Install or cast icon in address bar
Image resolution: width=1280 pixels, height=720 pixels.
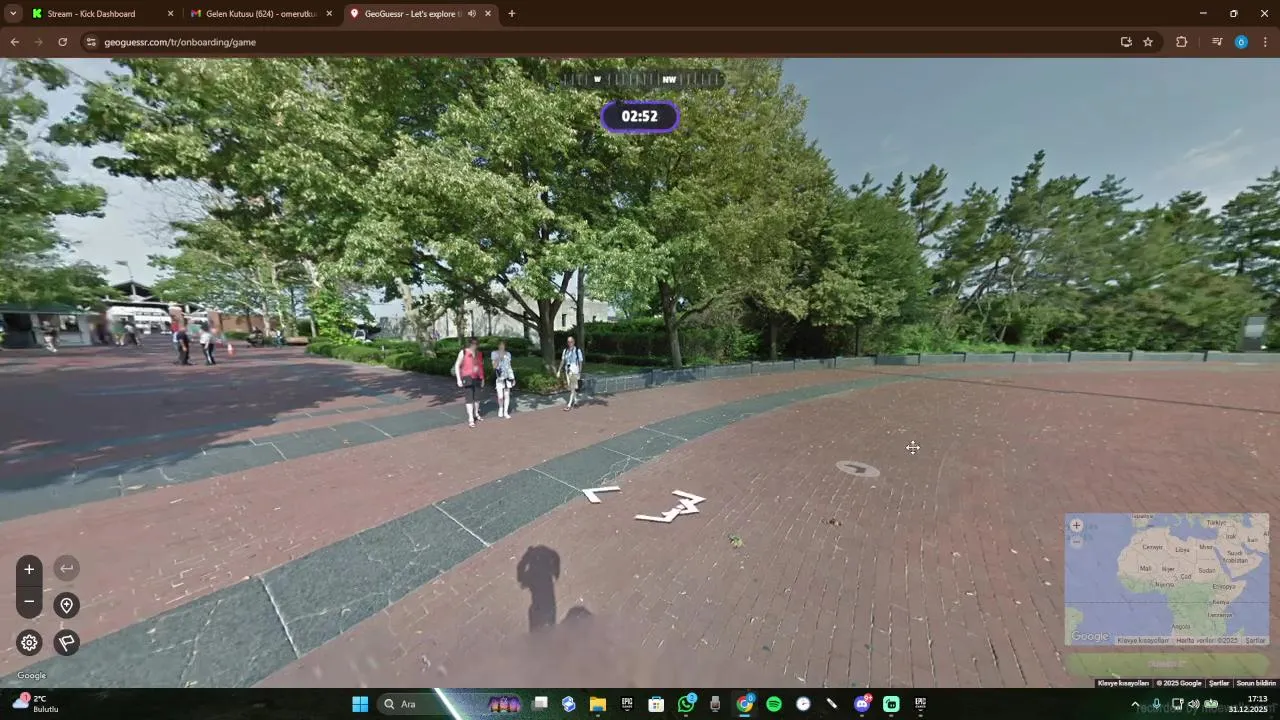[x=1126, y=42]
